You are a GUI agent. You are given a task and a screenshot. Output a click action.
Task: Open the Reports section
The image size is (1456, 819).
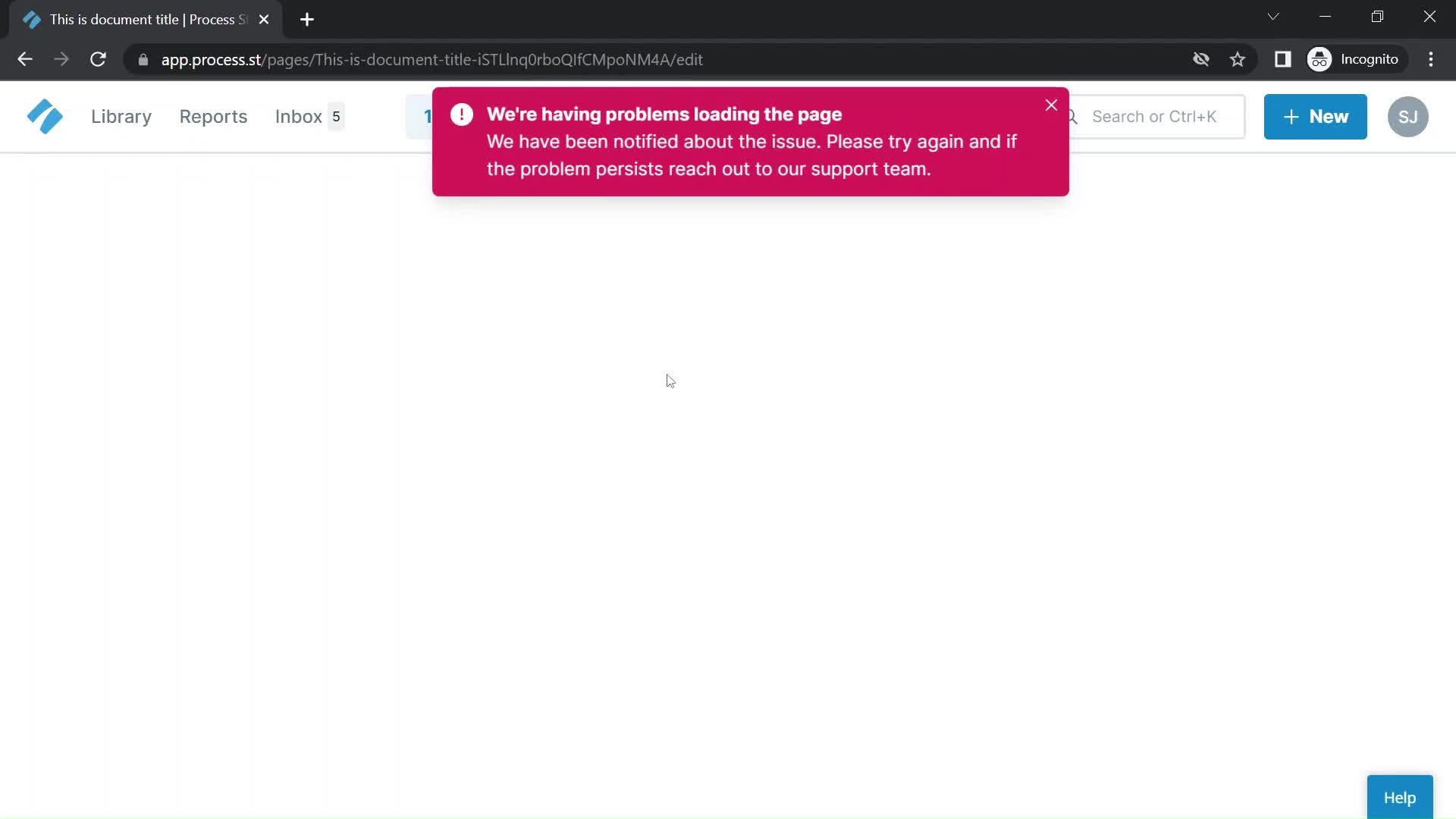click(x=213, y=116)
